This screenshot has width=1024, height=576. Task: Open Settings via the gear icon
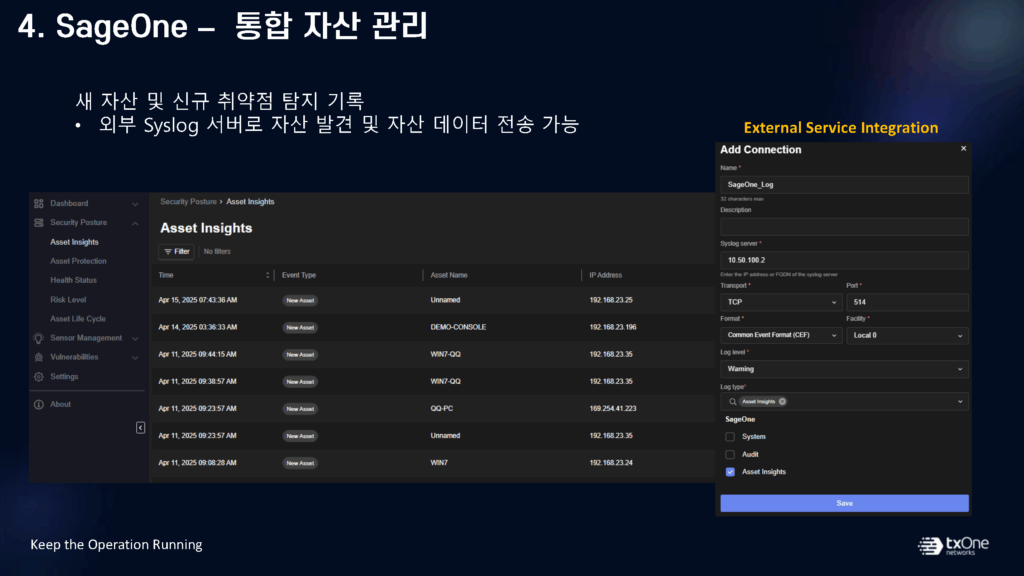[39, 377]
